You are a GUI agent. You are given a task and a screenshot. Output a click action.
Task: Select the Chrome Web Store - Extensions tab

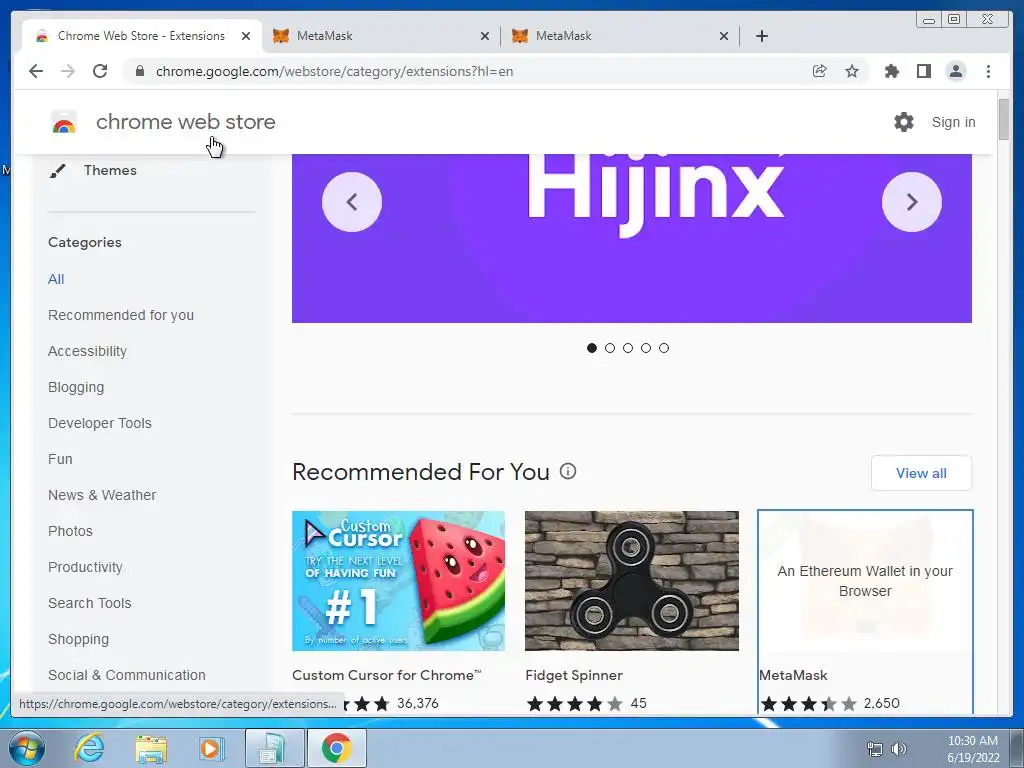pyautogui.click(x=142, y=36)
